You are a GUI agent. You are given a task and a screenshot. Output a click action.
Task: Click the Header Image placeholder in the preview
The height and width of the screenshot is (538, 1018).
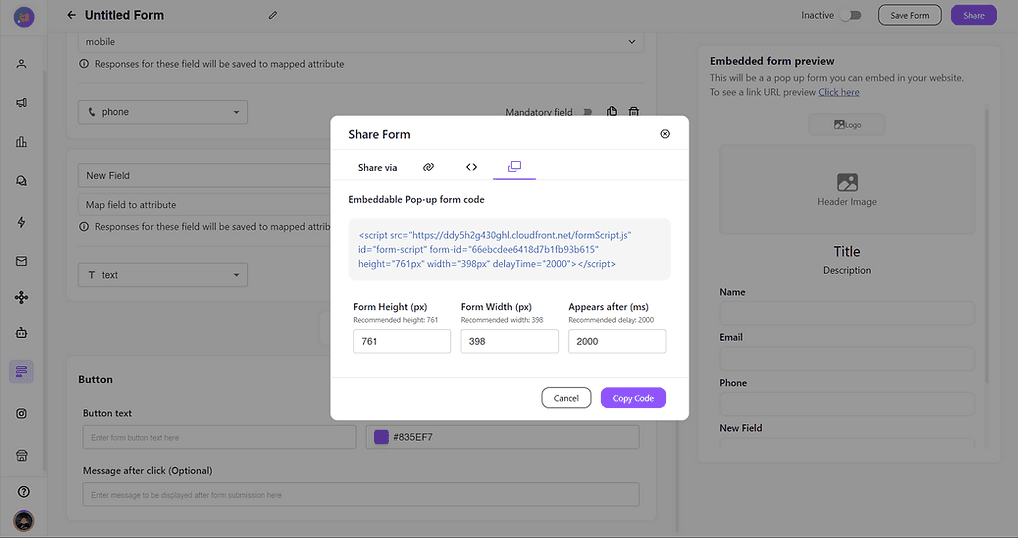(847, 190)
